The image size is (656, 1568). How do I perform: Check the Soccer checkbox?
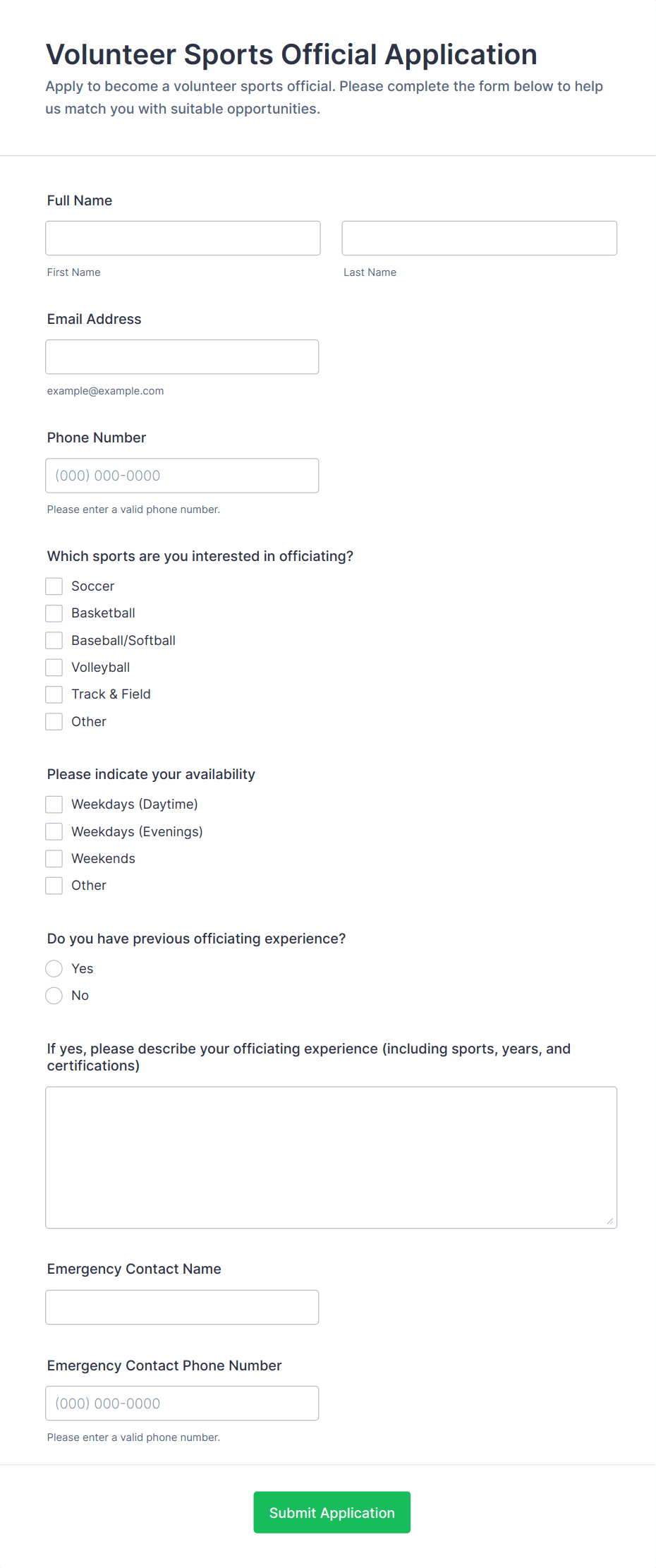54,586
